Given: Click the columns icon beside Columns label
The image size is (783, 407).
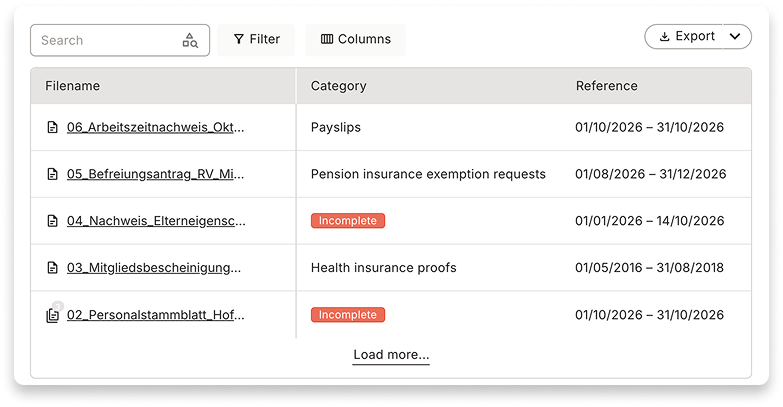Looking at the screenshot, I should tap(327, 39).
